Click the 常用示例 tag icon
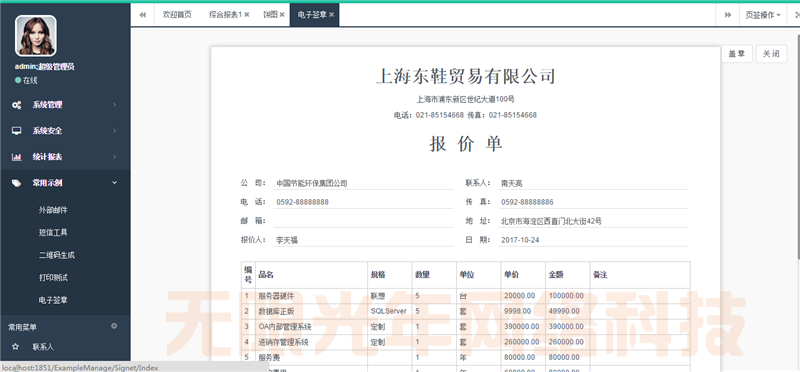The height and width of the screenshot is (372, 800). [17, 183]
